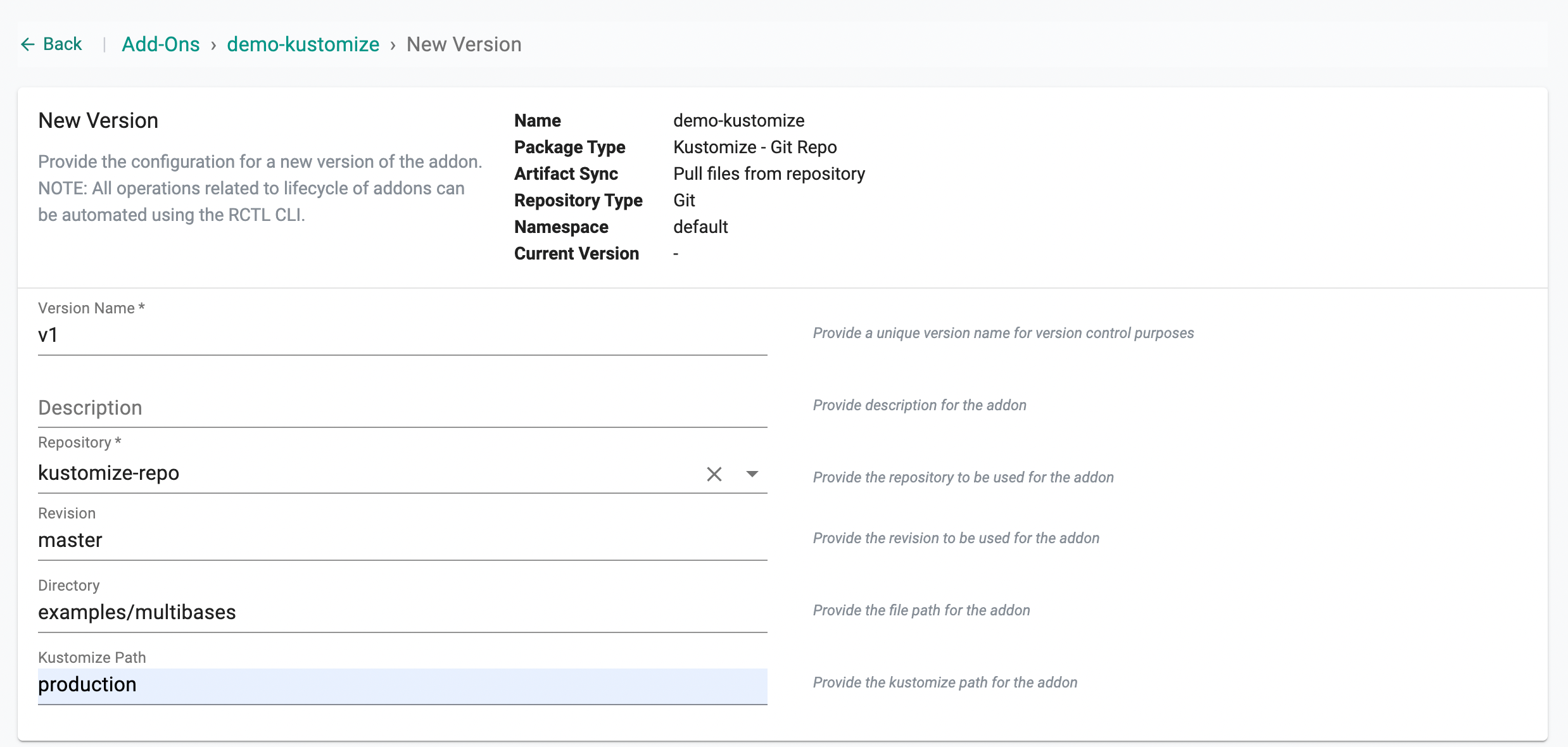1568x747 pixels.
Task: Expand the Repository dropdown arrow
Action: (x=752, y=474)
